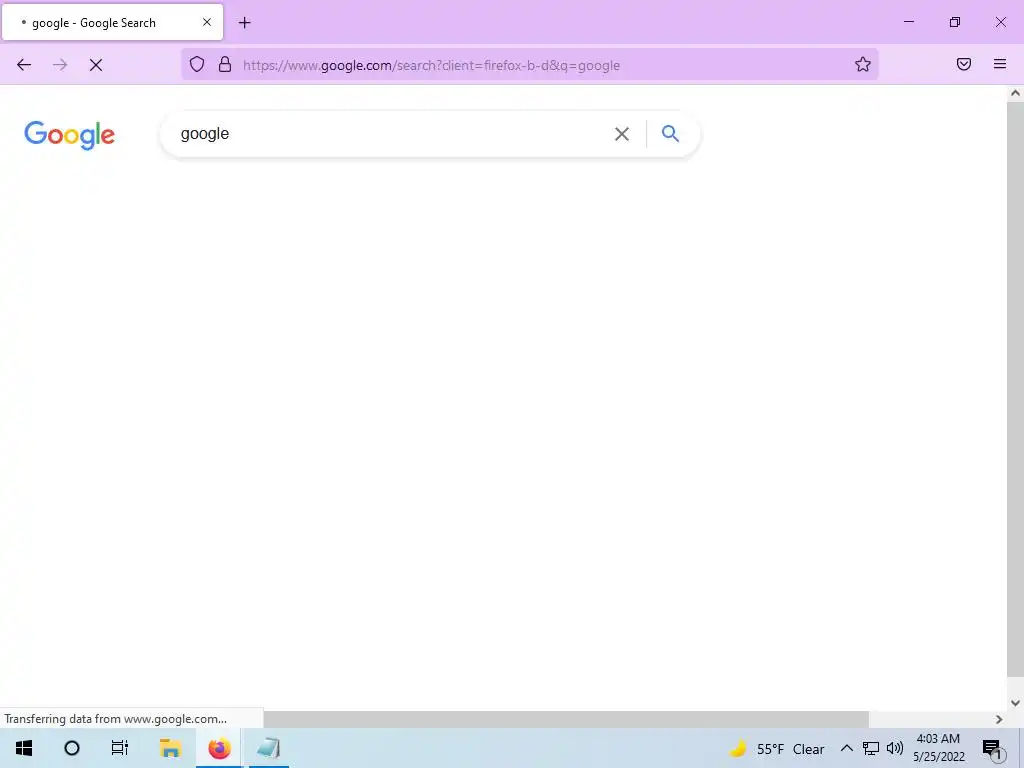Open the notification center
Screen dimensions: 1024x768
pos(993,749)
